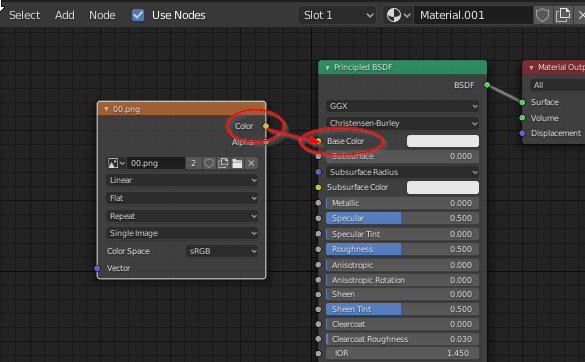Screen dimensions: 585x362
Task: Click the Anisotropic value field
Action: [402, 265]
